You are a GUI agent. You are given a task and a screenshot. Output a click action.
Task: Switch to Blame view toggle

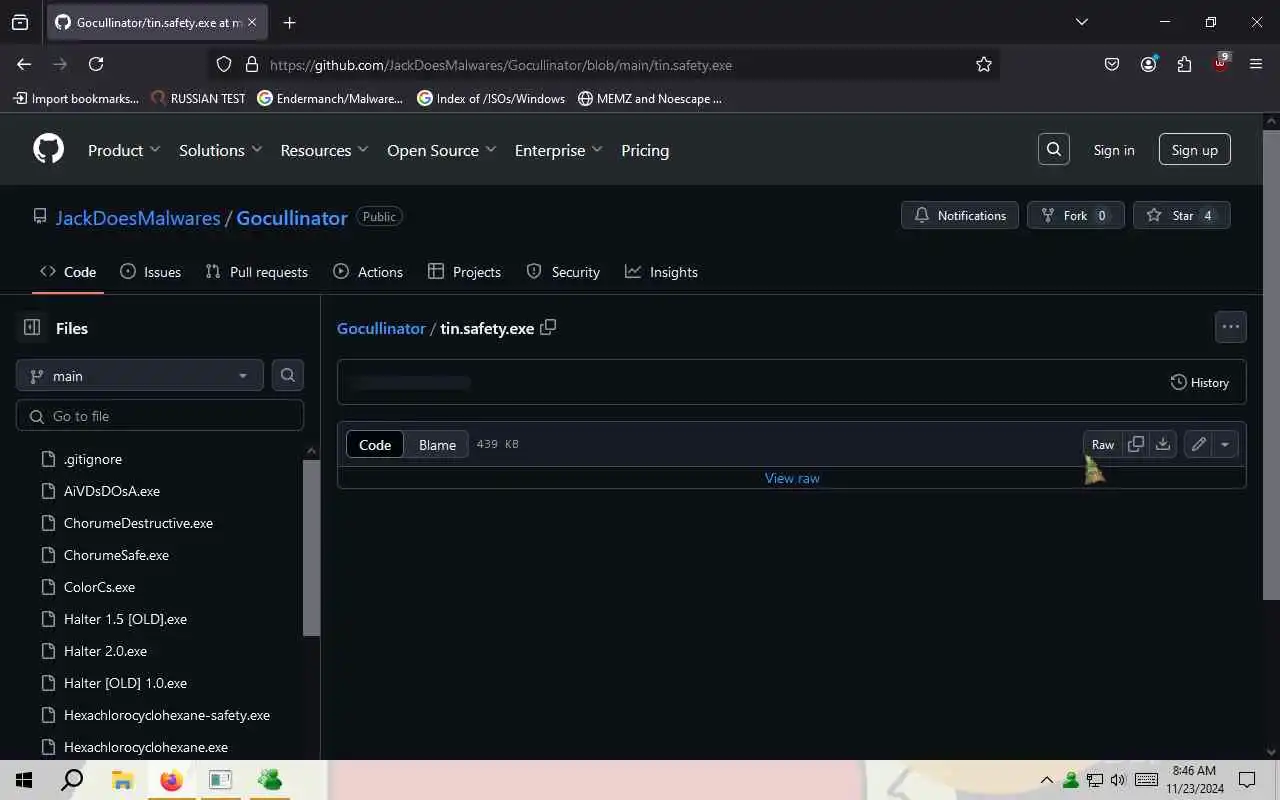click(x=437, y=445)
